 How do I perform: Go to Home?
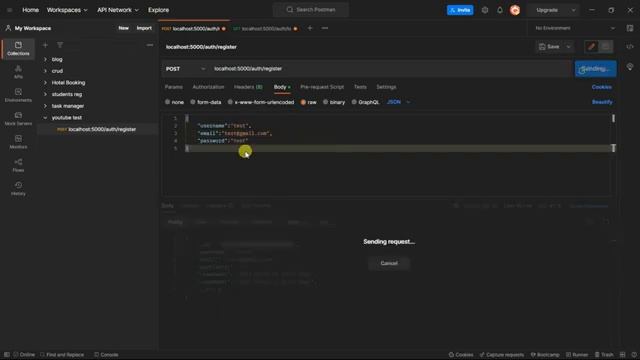pyautogui.click(x=30, y=10)
